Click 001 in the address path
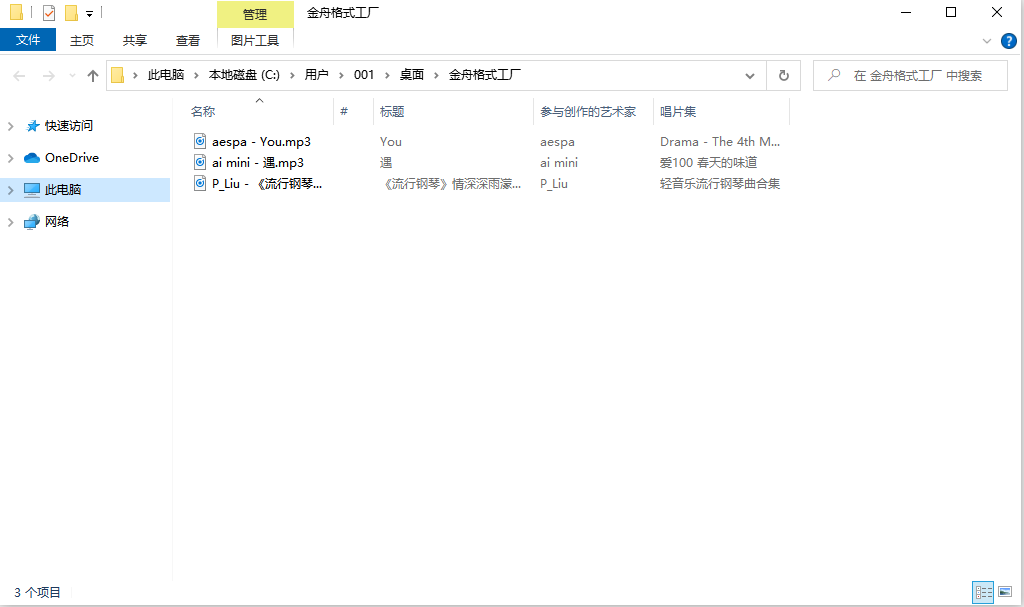This screenshot has width=1024, height=607. 364,75
